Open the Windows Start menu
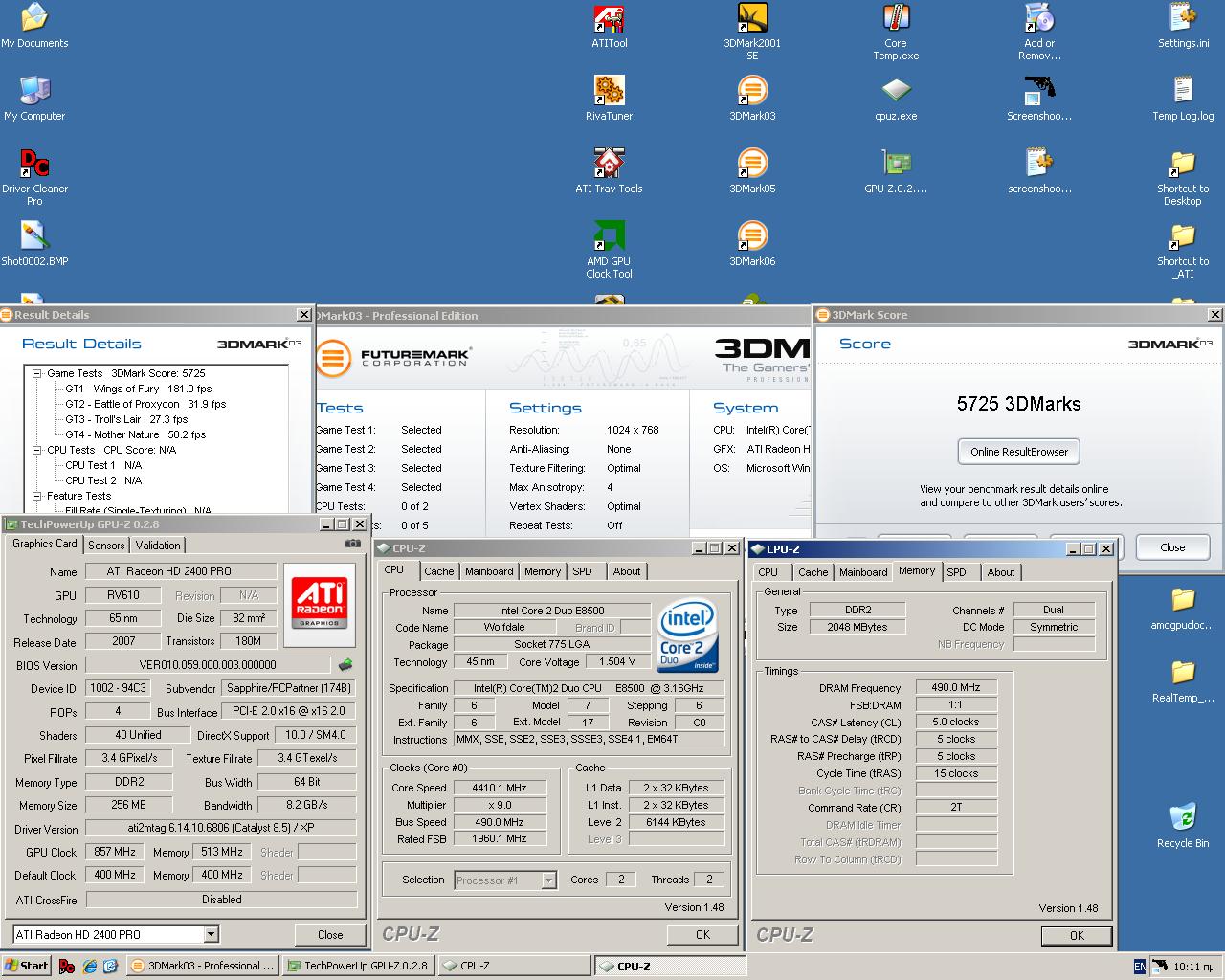The image size is (1225, 980). [26, 966]
